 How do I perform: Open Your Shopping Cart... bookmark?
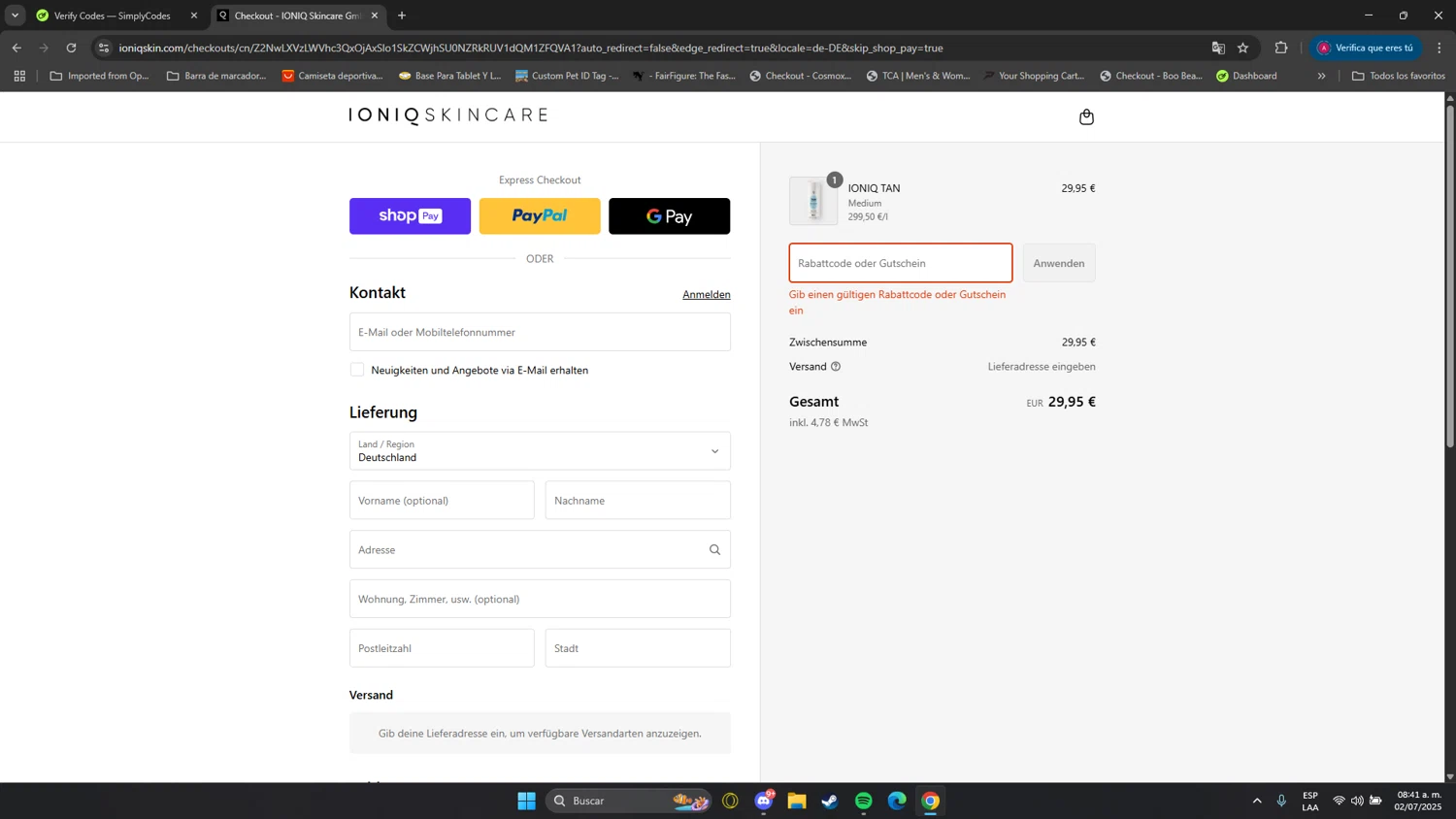click(1034, 76)
